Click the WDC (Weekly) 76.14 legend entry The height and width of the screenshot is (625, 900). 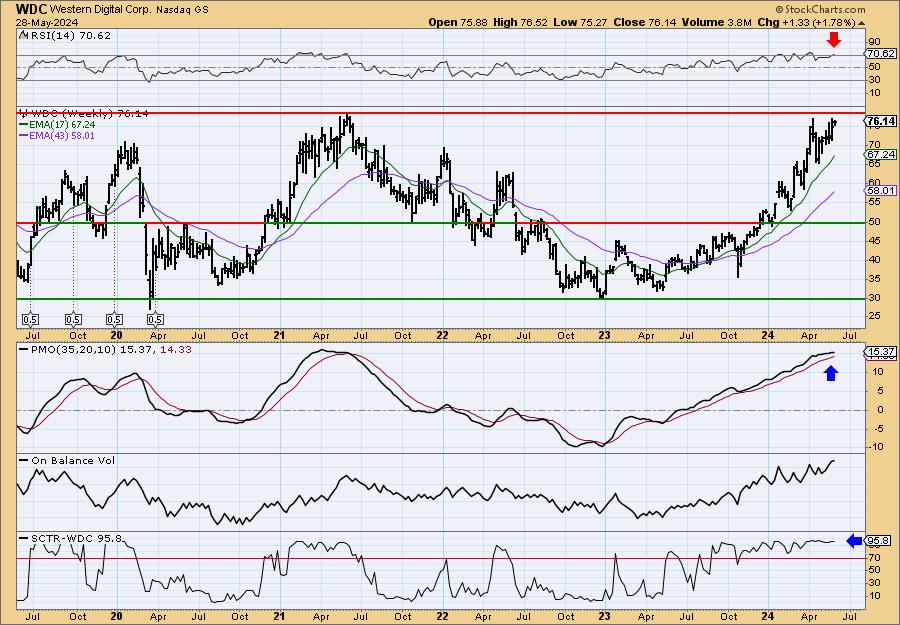[x=84, y=114]
